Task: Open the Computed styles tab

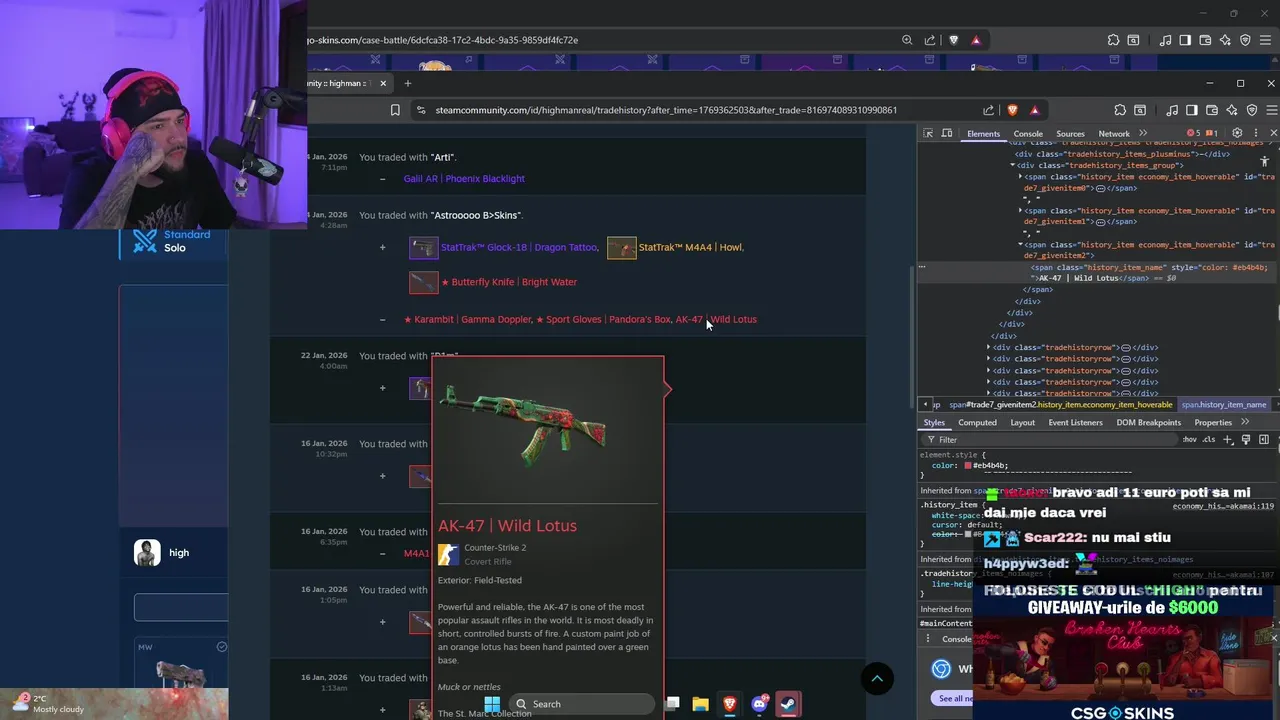Action: point(977,422)
